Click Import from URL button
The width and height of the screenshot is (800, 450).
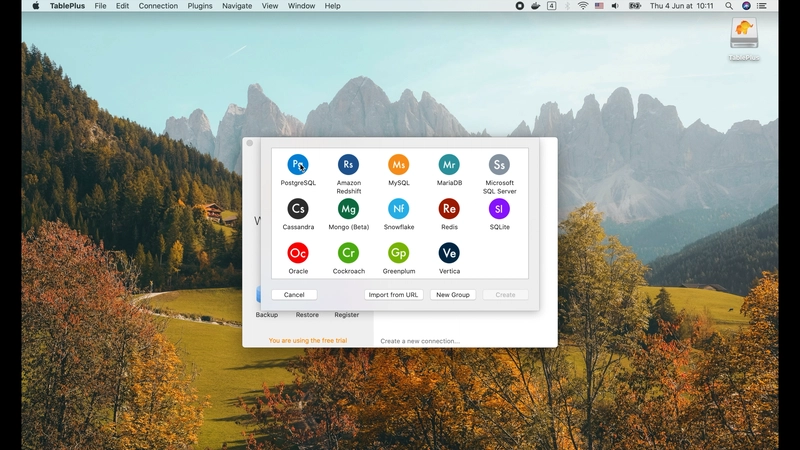[x=393, y=295]
